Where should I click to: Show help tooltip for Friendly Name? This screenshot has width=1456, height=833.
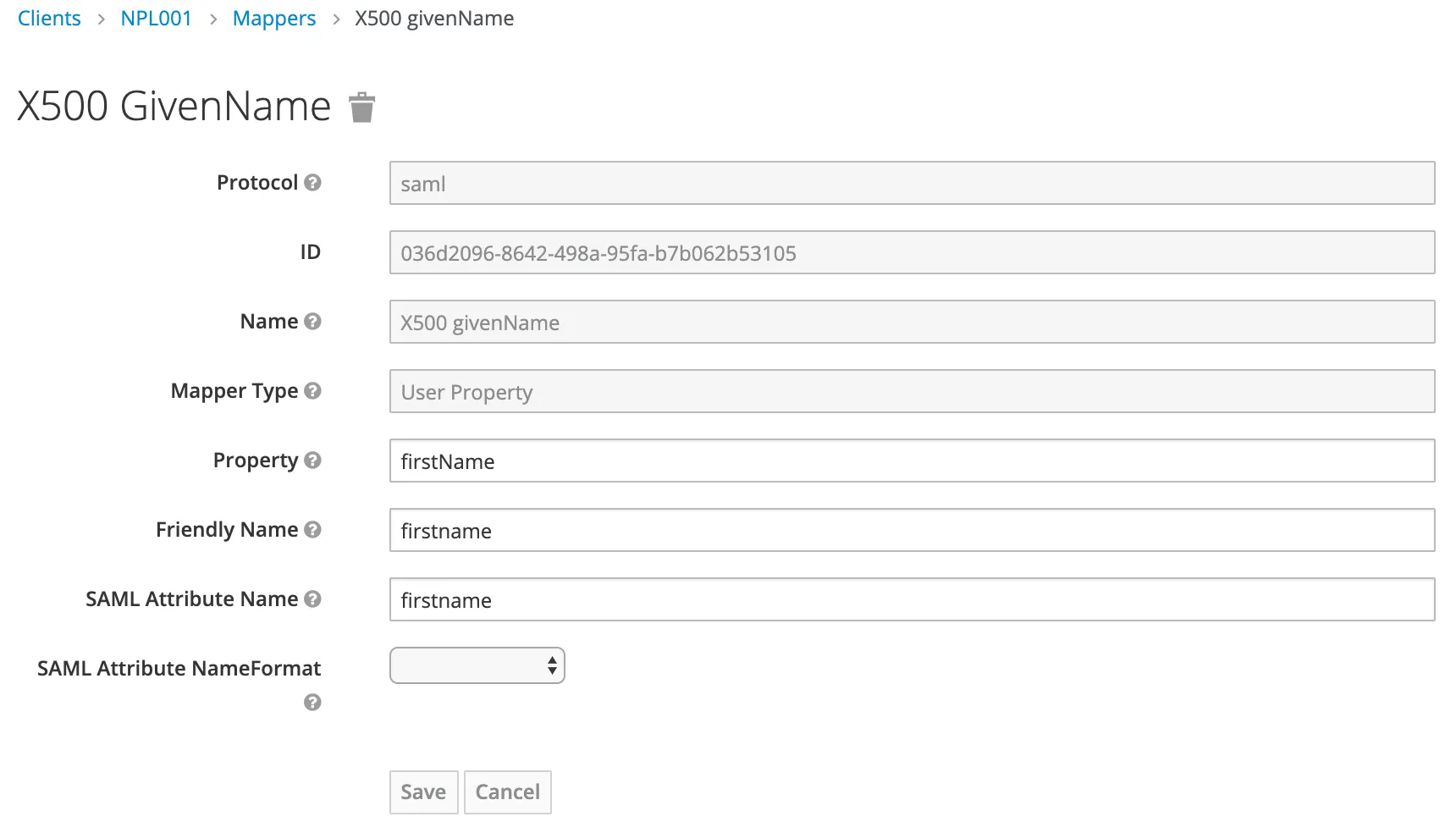[x=312, y=530]
